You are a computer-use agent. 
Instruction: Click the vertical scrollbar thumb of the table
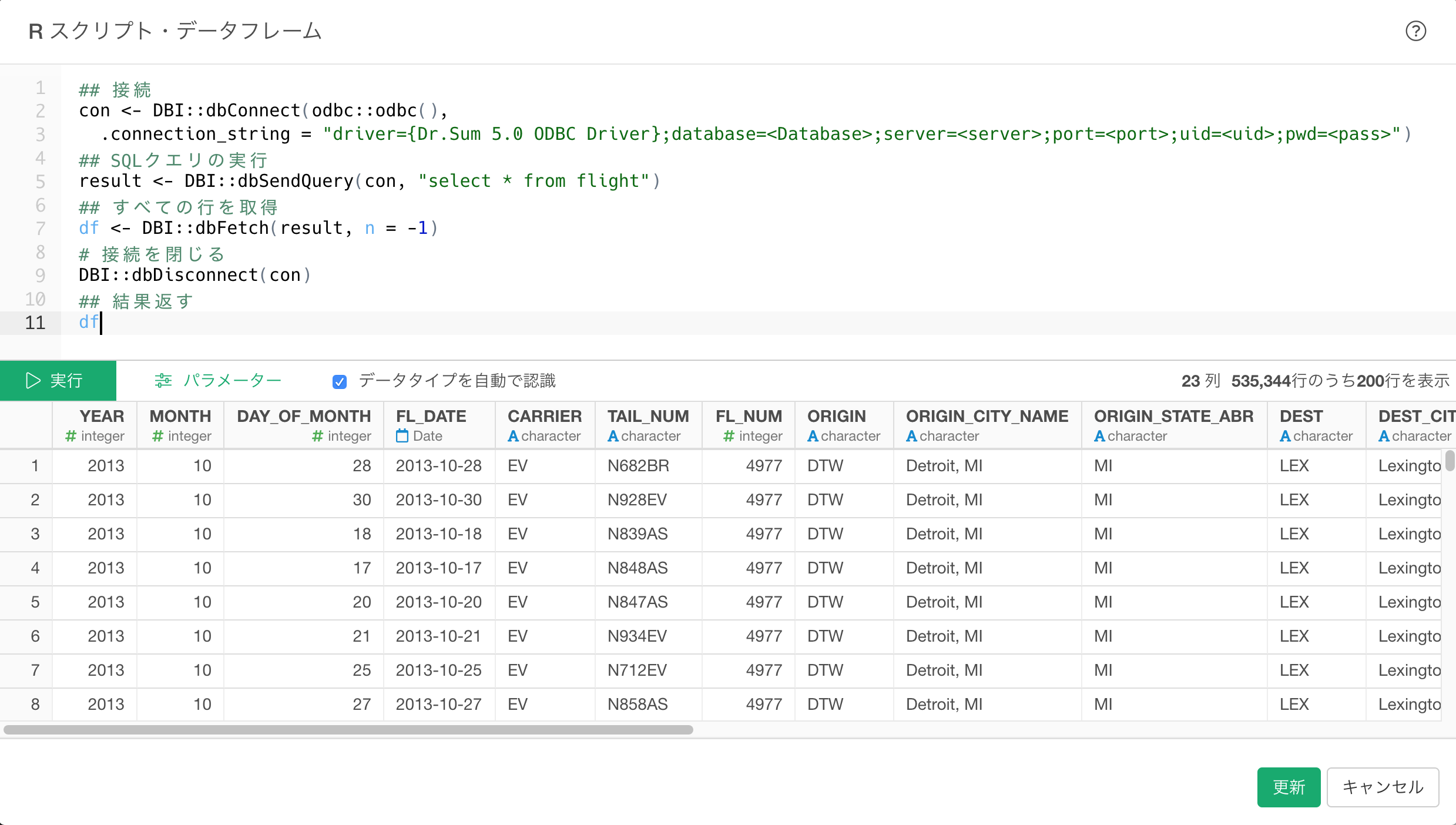[x=1450, y=461]
